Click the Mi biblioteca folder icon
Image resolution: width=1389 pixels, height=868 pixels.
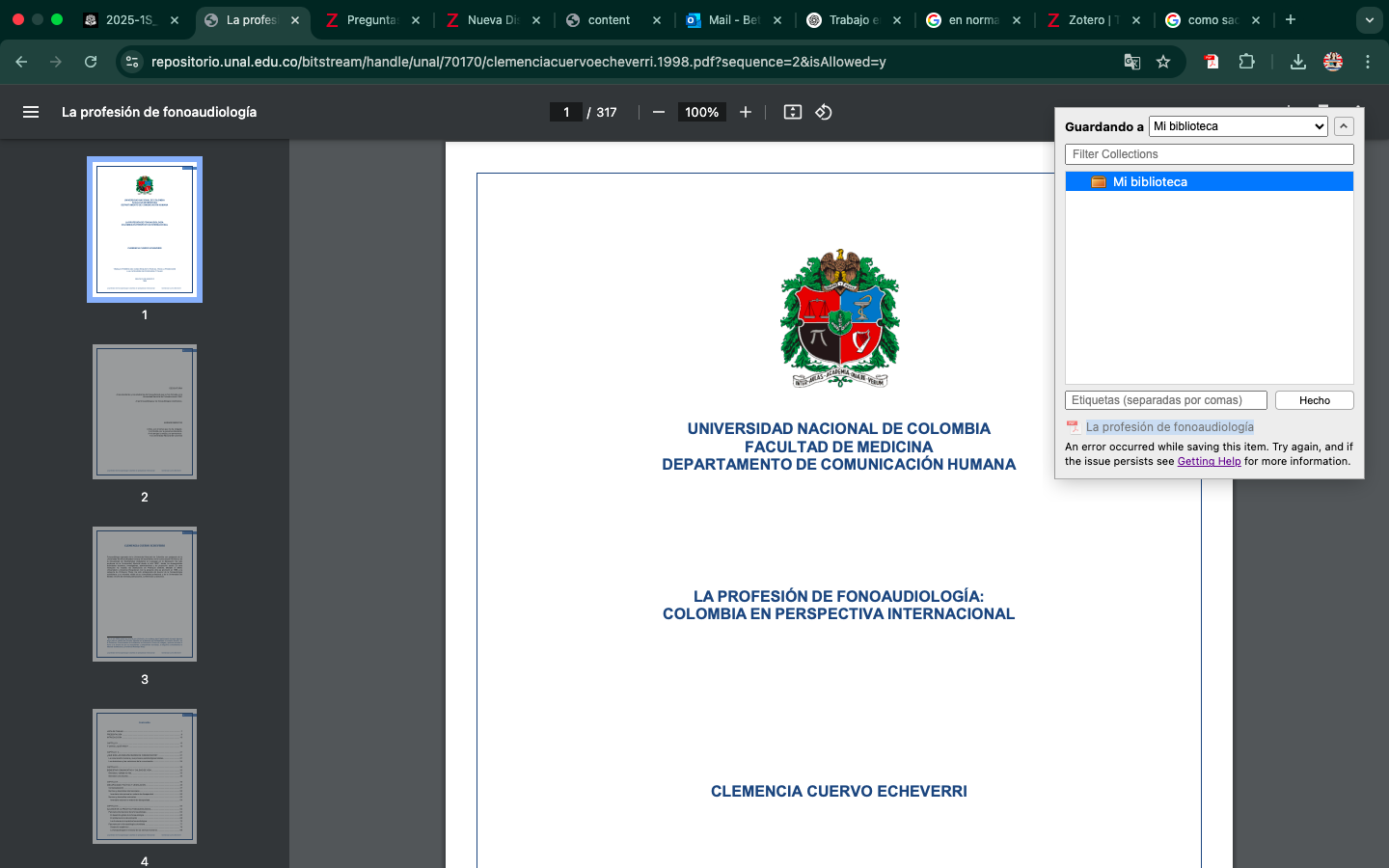1099,181
